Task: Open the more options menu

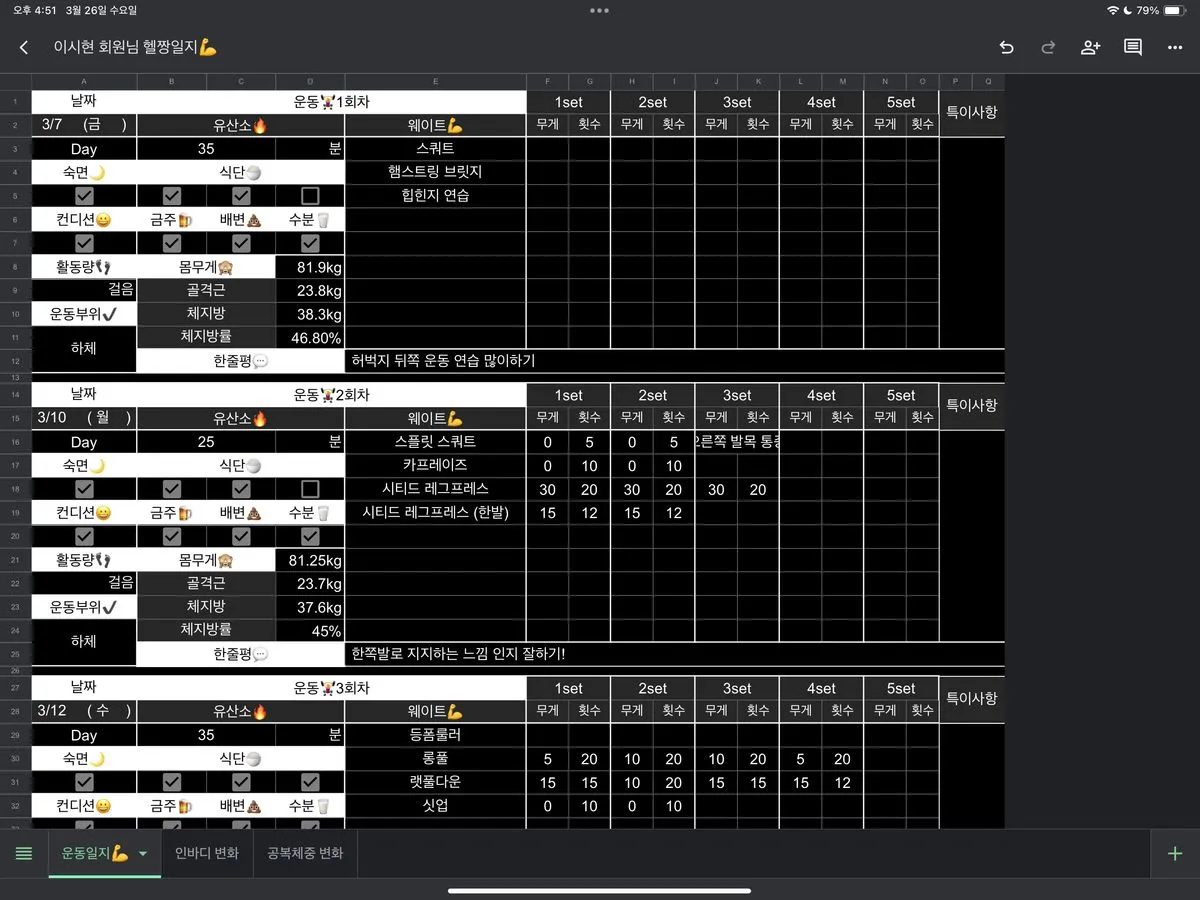Action: coord(1174,47)
